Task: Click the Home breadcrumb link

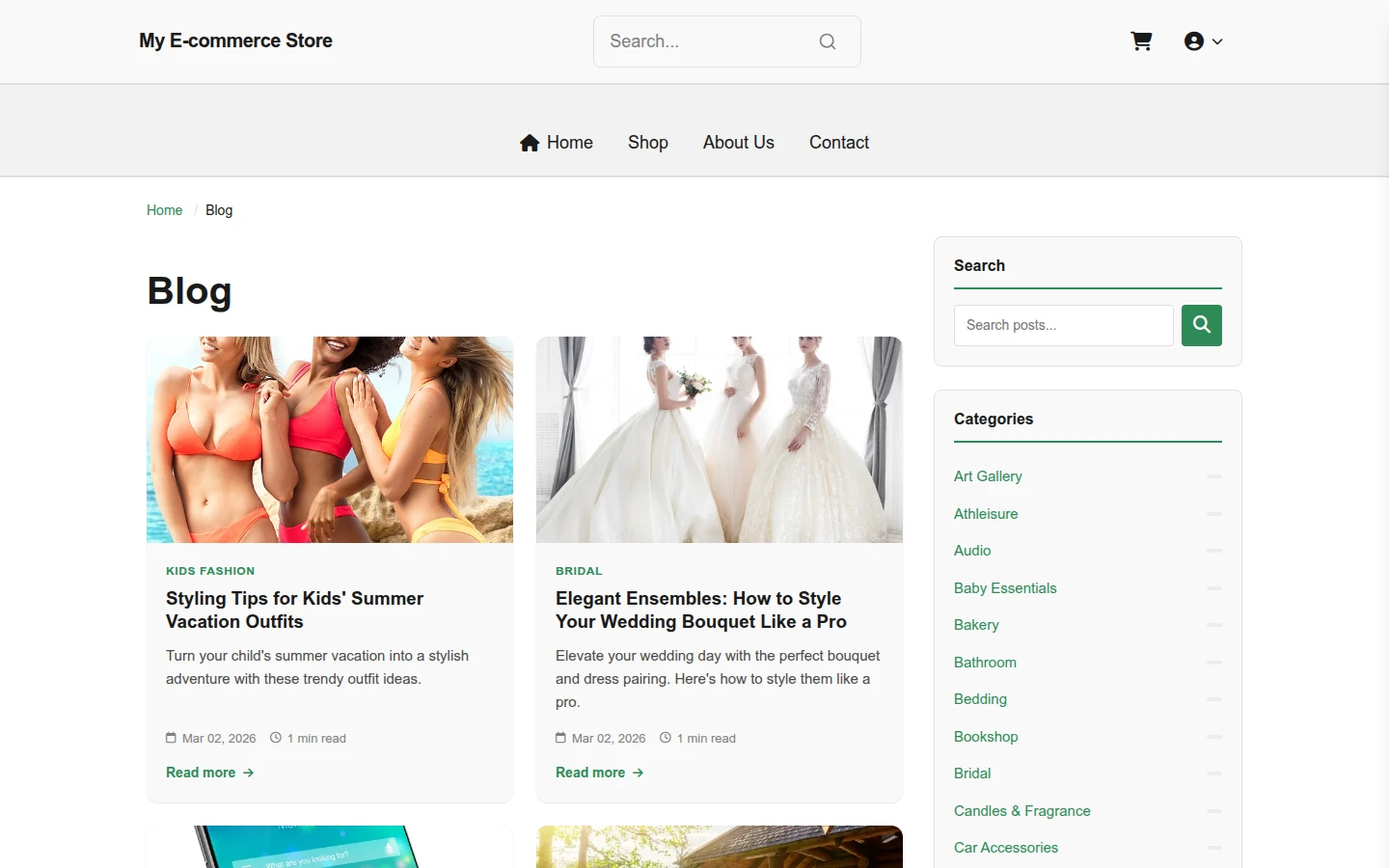Action: pos(164,210)
